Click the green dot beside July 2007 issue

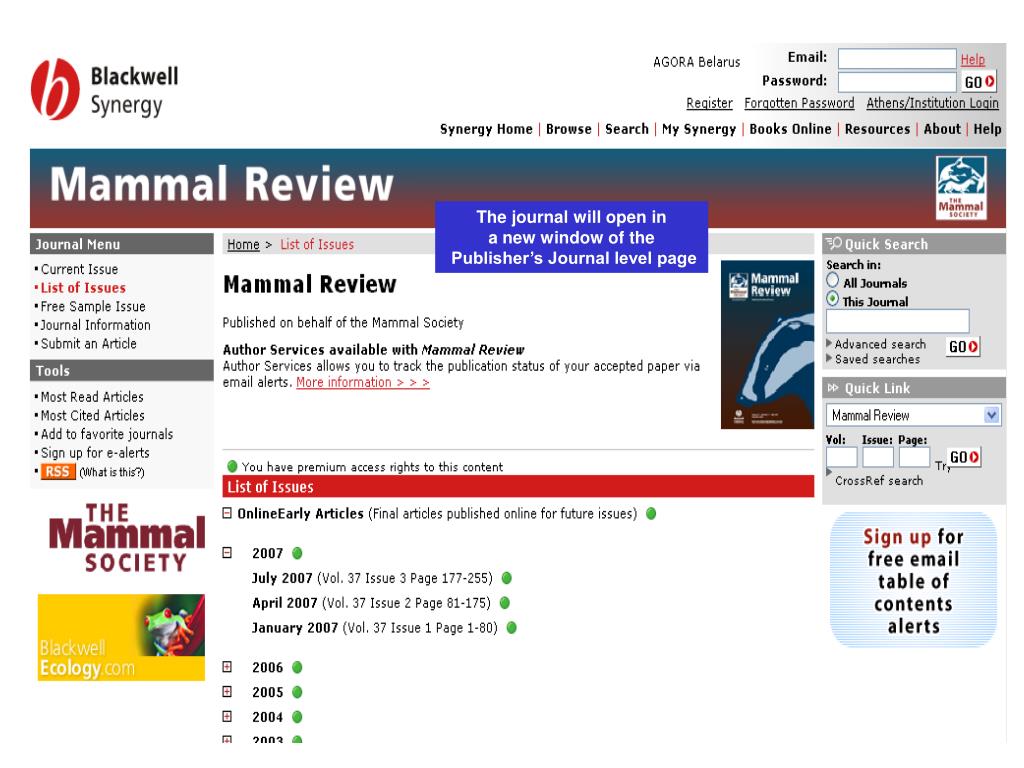coord(506,578)
